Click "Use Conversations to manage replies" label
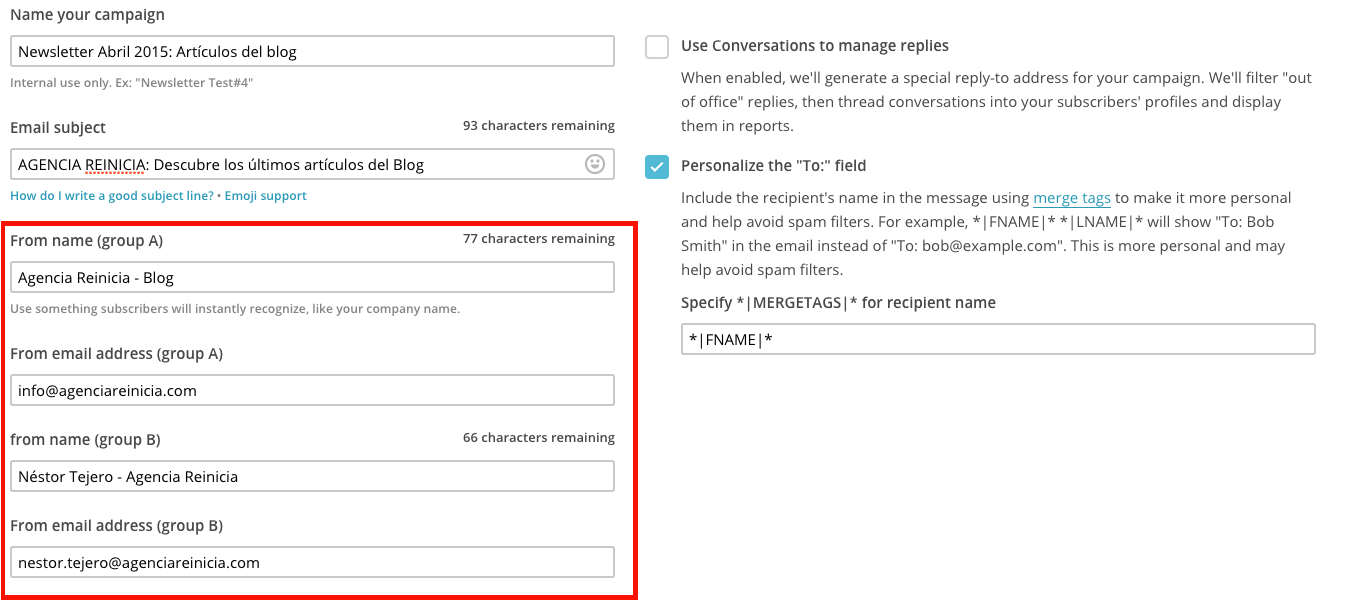 pyautogui.click(x=815, y=46)
